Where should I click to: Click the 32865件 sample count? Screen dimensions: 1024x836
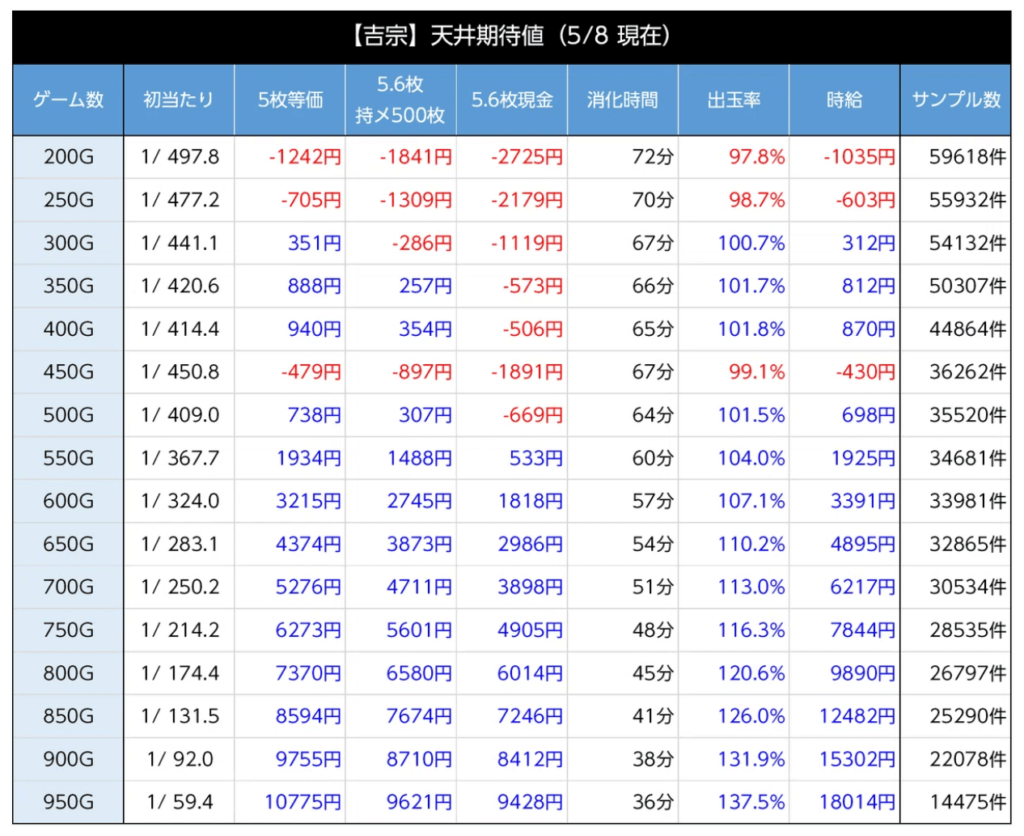click(968, 544)
